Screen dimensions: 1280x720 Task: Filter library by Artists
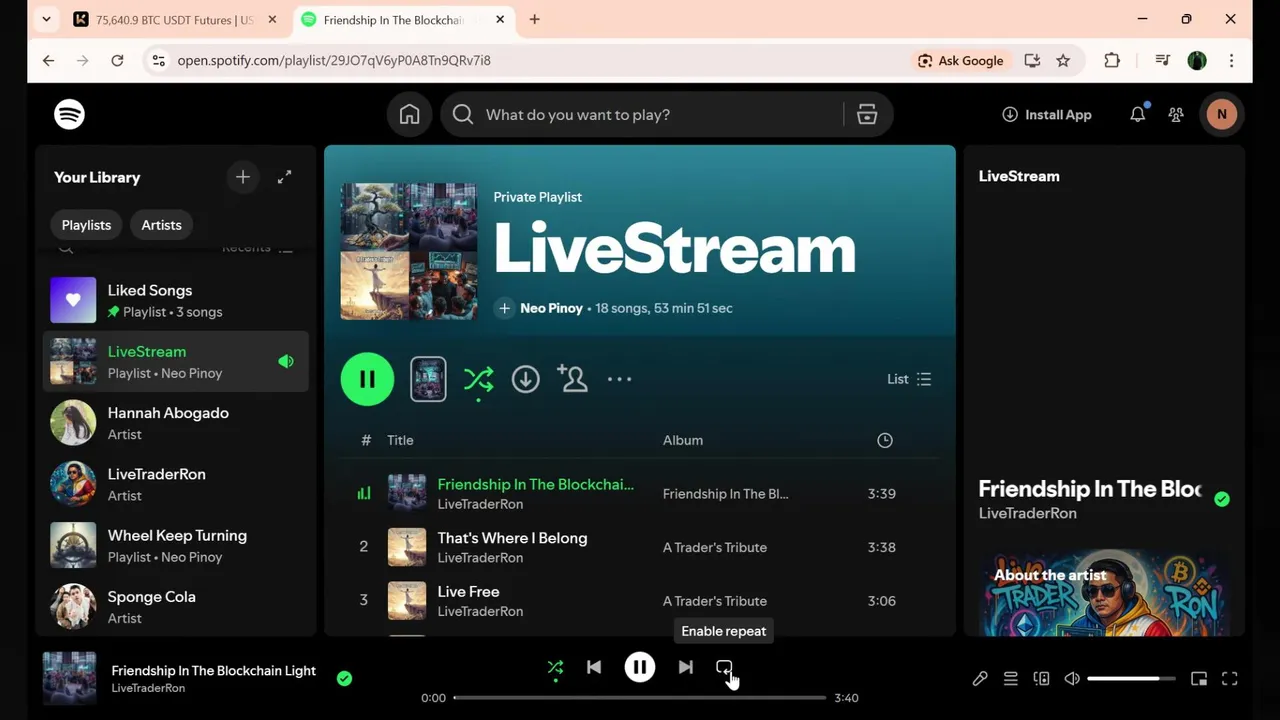[161, 225]
